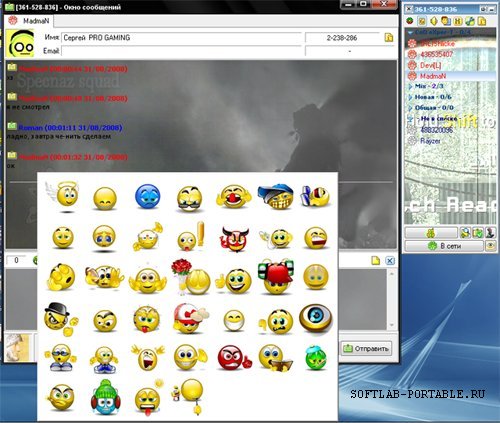Image resolution: width=500 pixels, height=423 pixels.
Task: Pick the bowler-hat smiley shaking fists
Action: tap(61, 319)
